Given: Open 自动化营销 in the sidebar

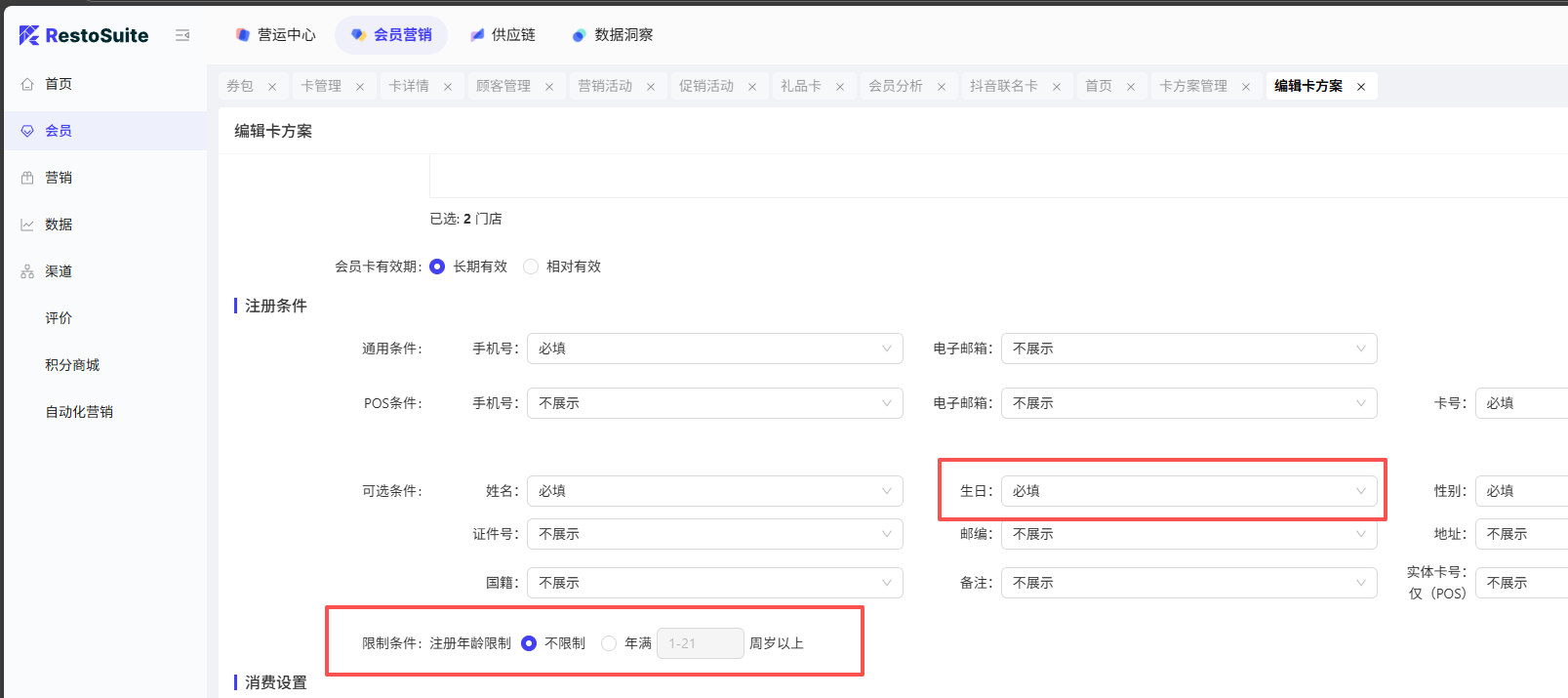Looking at the screenshot, I should (79, 412).
